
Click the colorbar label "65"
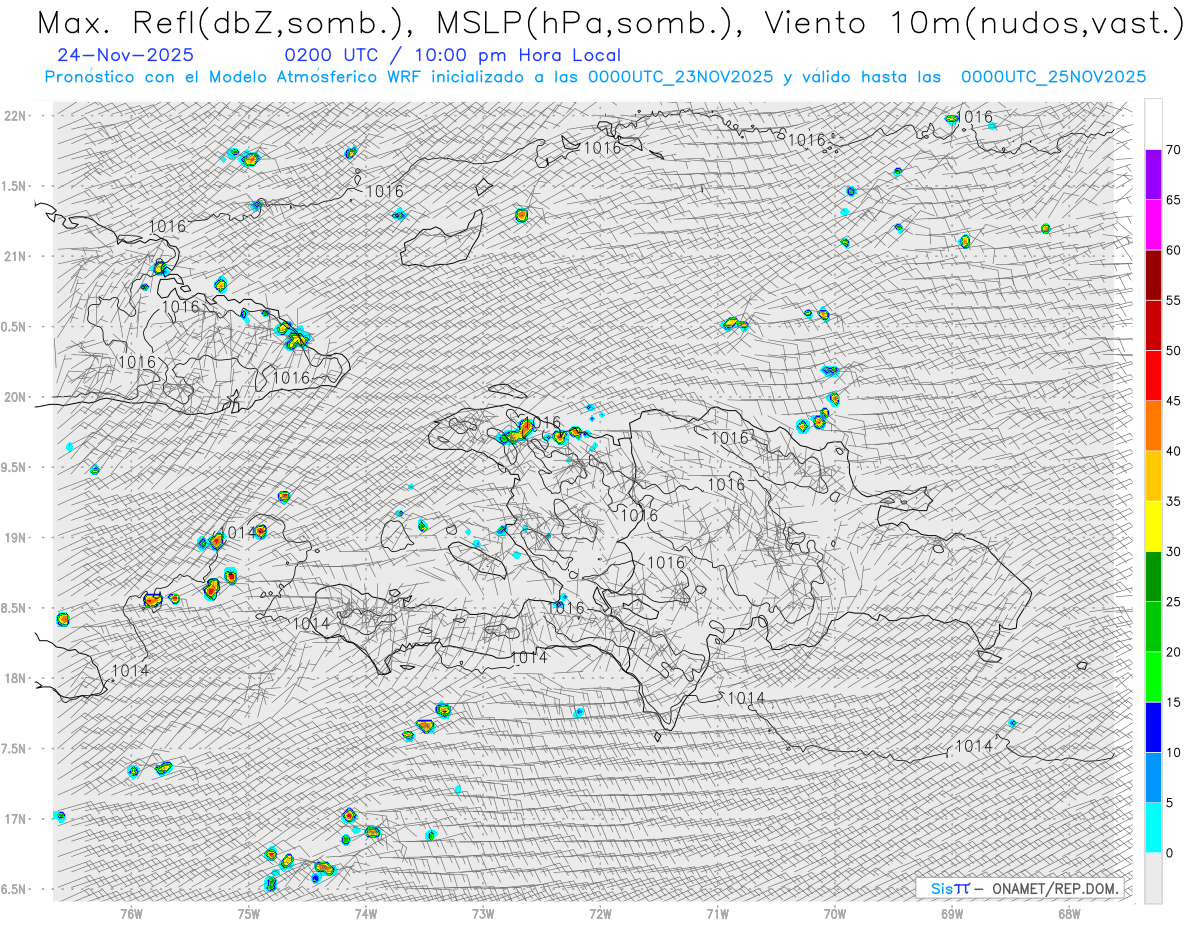(1173, 200)
